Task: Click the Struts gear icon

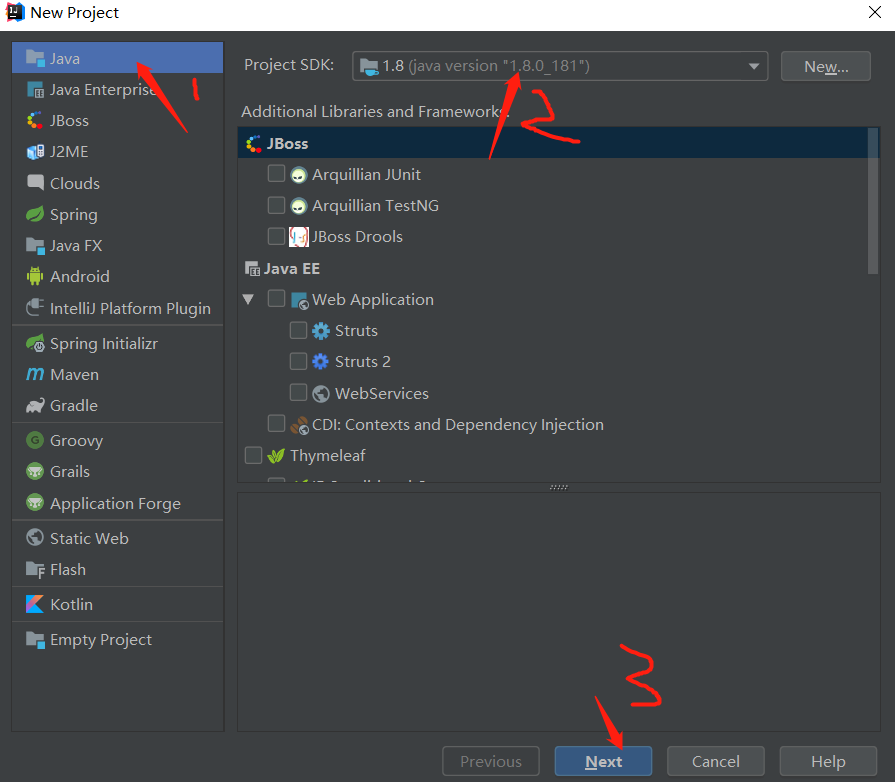Action: (321, 330)
